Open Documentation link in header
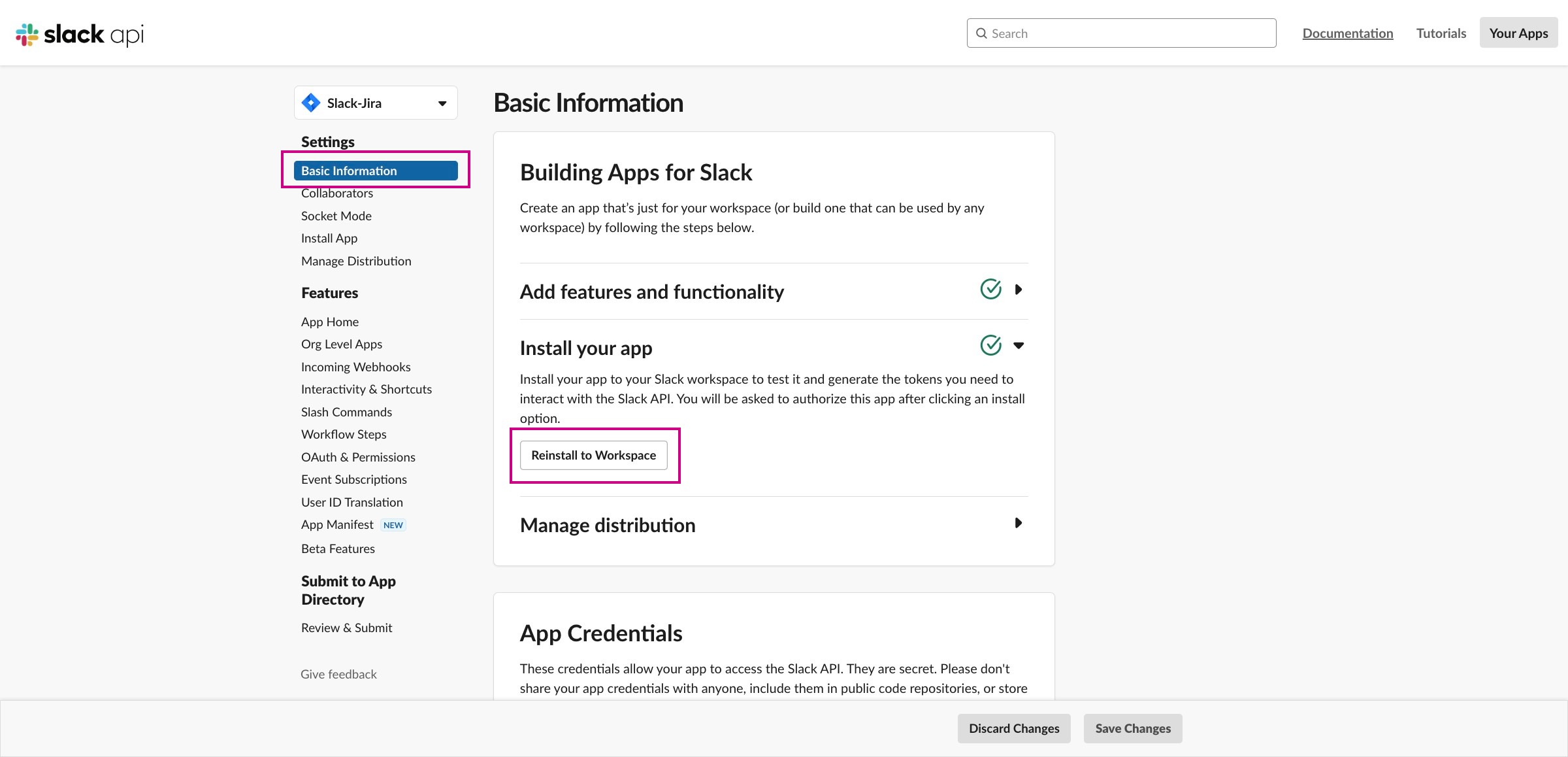This screenshot has width=1568, height=757. [x=1348, y=33]
